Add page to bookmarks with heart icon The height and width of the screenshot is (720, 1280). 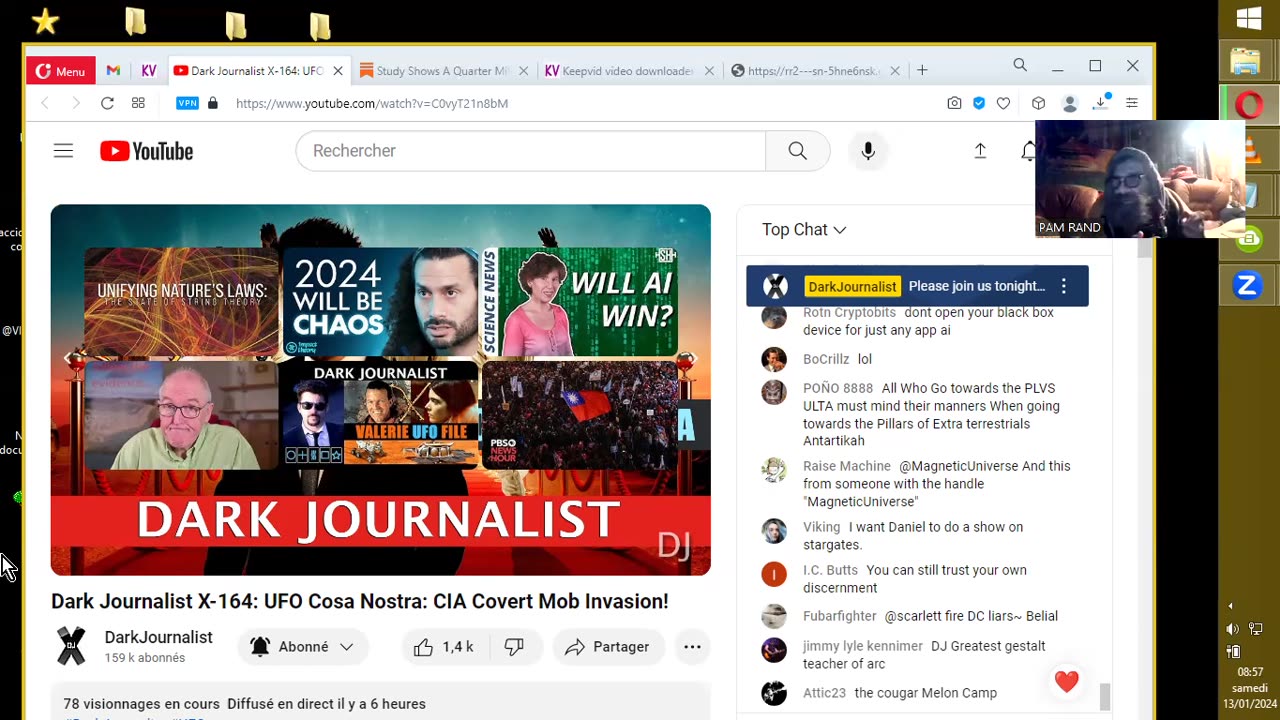(x=1003, y=103)
